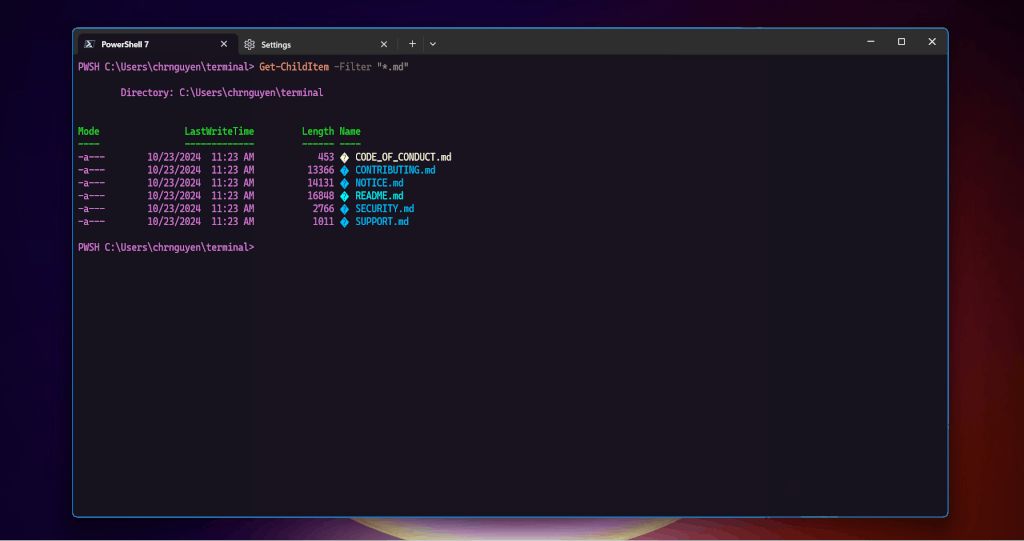This screenshot has width=1024, height=541.
Task: Click the Directory path line in the output
Action: pyautogui.click(x=221, y=92)
